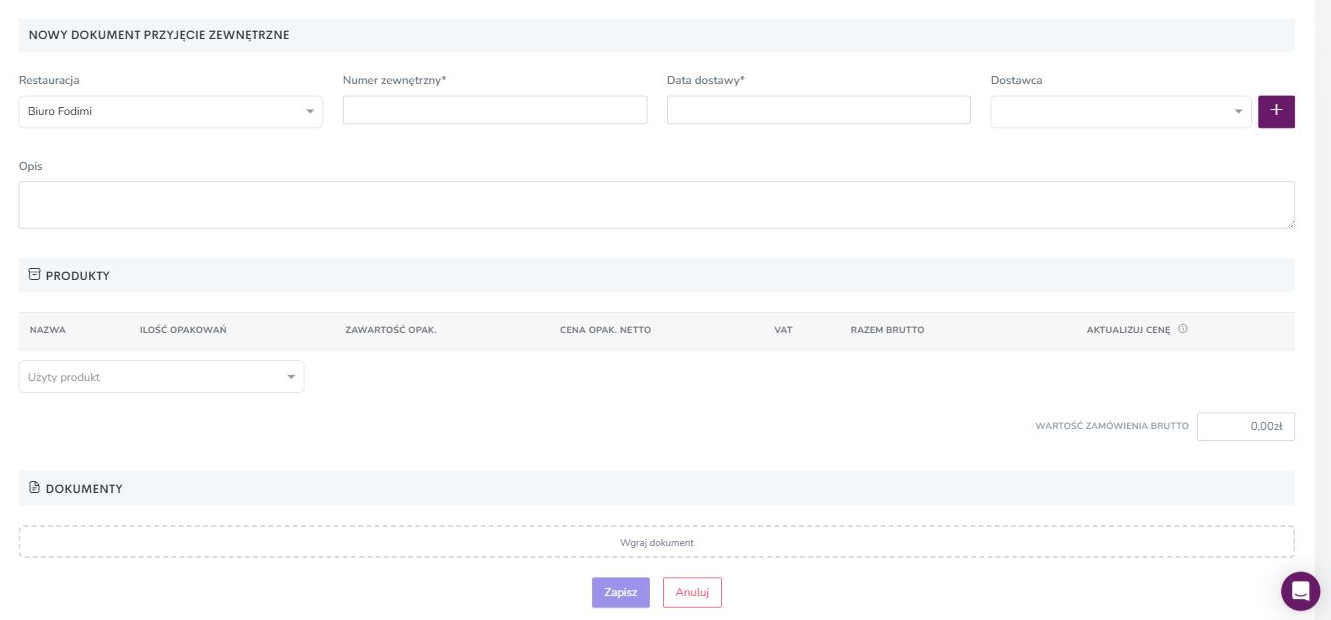This screenshot has width=1331, height=620.
Task: Click the Data dostawy input field
Action: click(819, 110)
